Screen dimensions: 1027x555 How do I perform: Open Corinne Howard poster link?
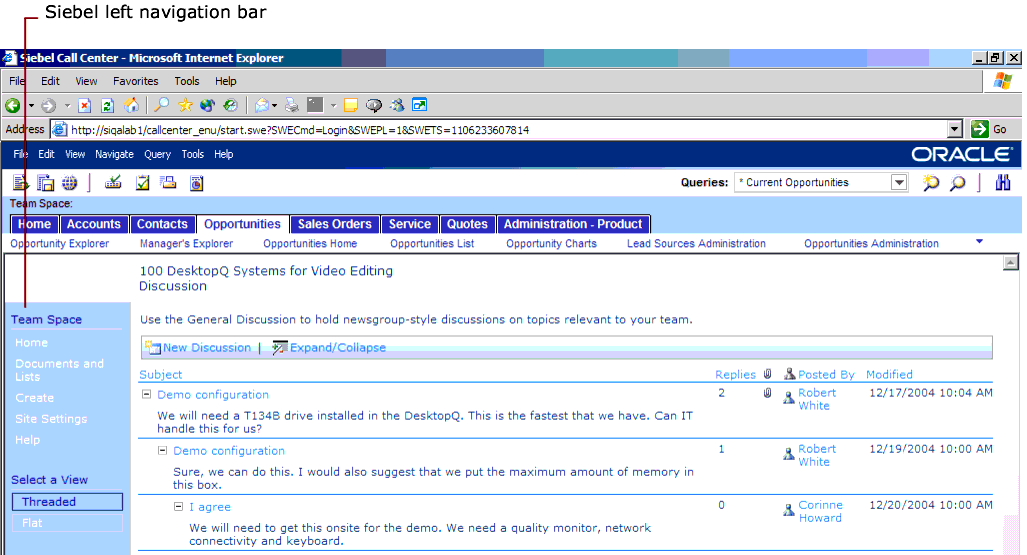[x=820, y=512]
